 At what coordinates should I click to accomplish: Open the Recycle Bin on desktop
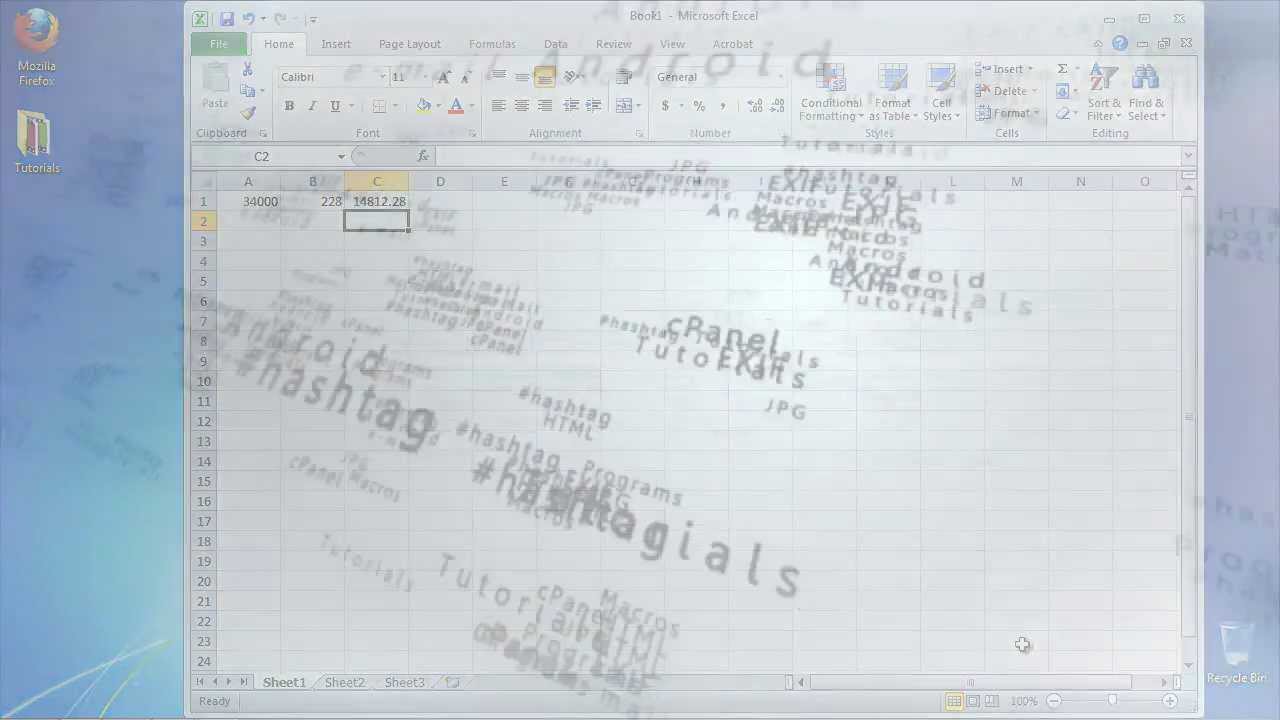pyautogui.click(x=1236, y=654)
